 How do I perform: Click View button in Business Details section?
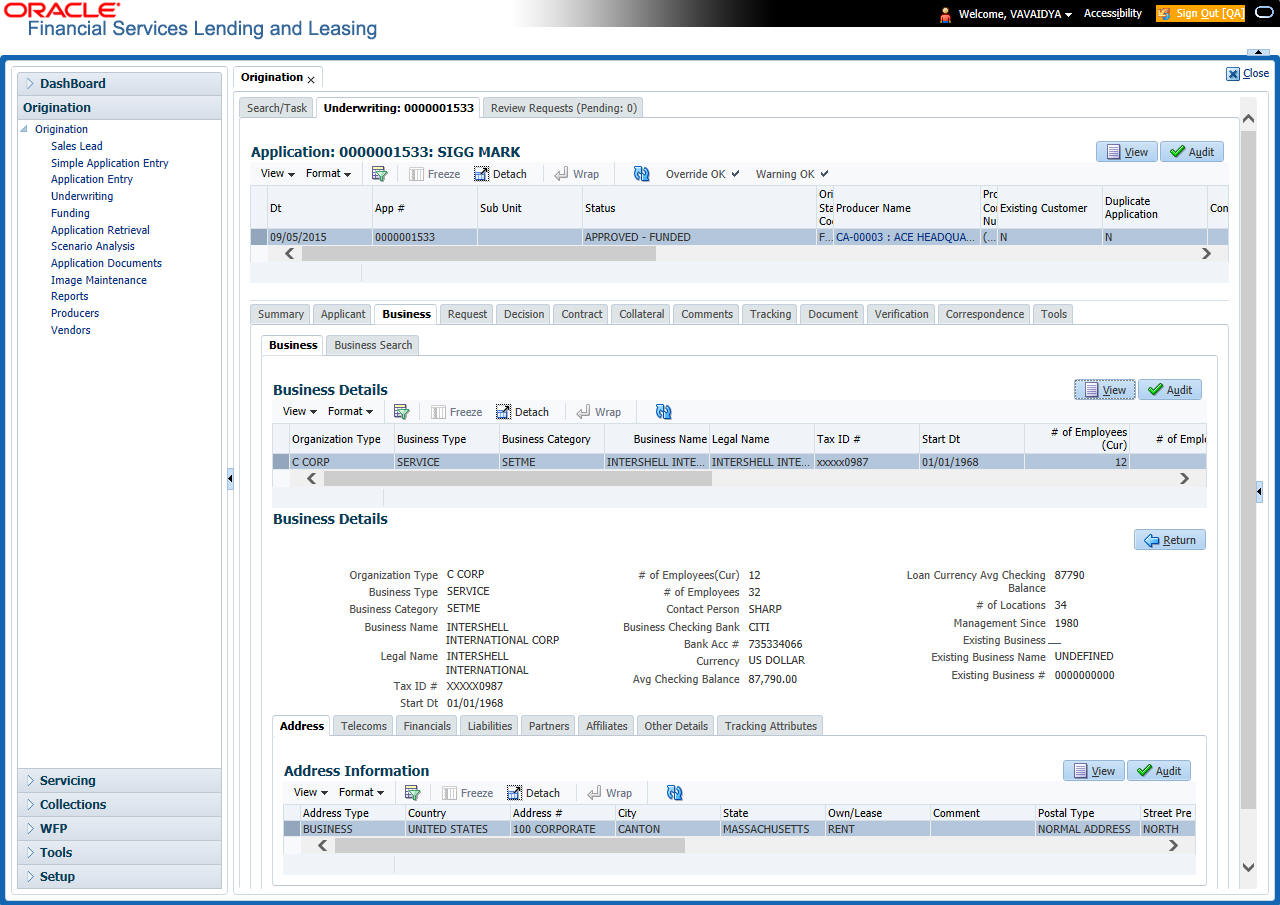tap(1105, 390)
